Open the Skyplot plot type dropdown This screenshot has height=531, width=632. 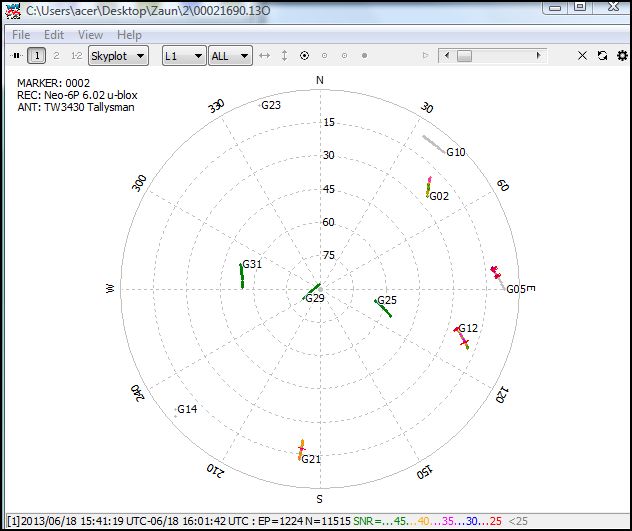click(118, 56)
